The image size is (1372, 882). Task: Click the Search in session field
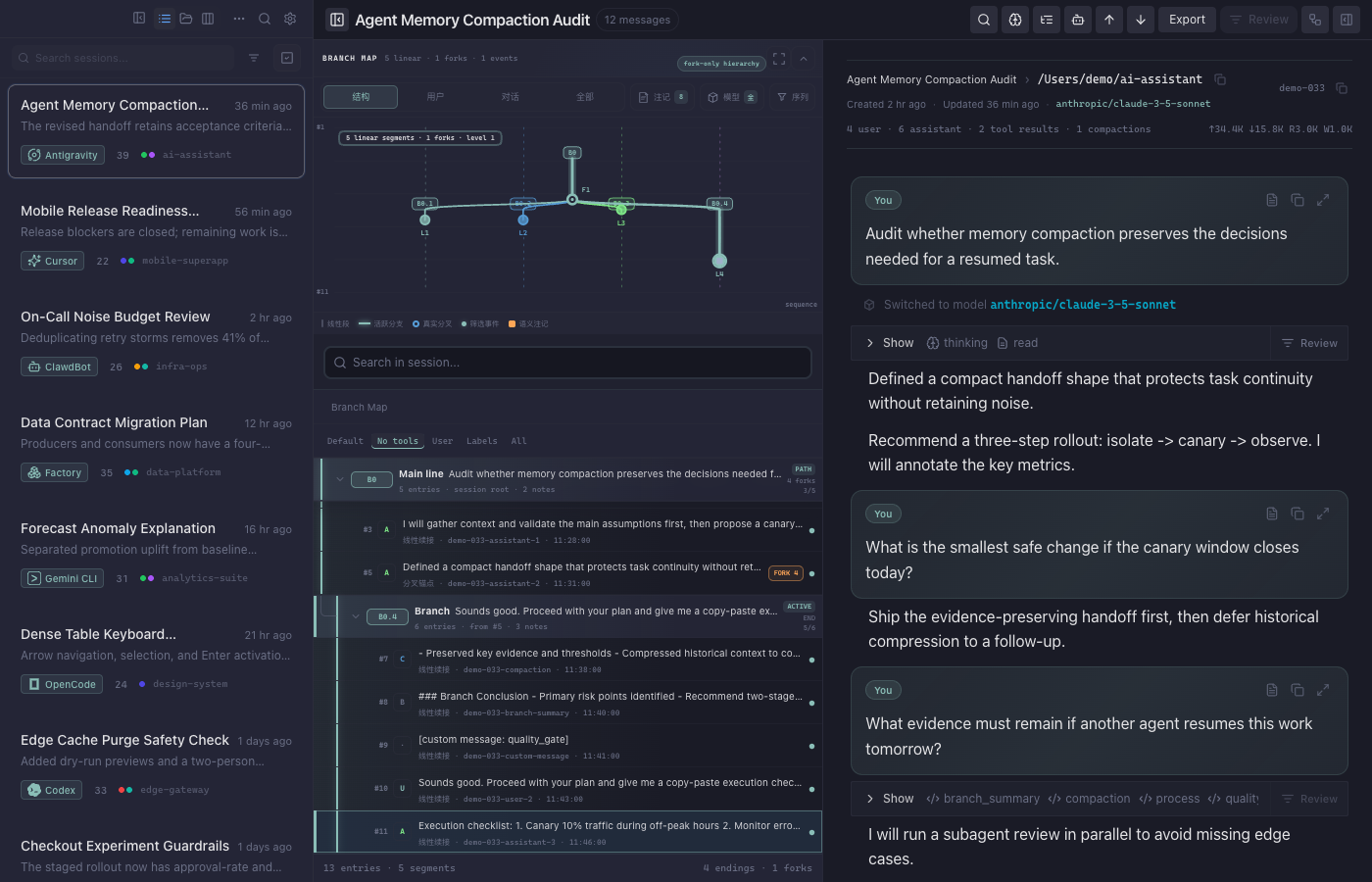(567, 363)
